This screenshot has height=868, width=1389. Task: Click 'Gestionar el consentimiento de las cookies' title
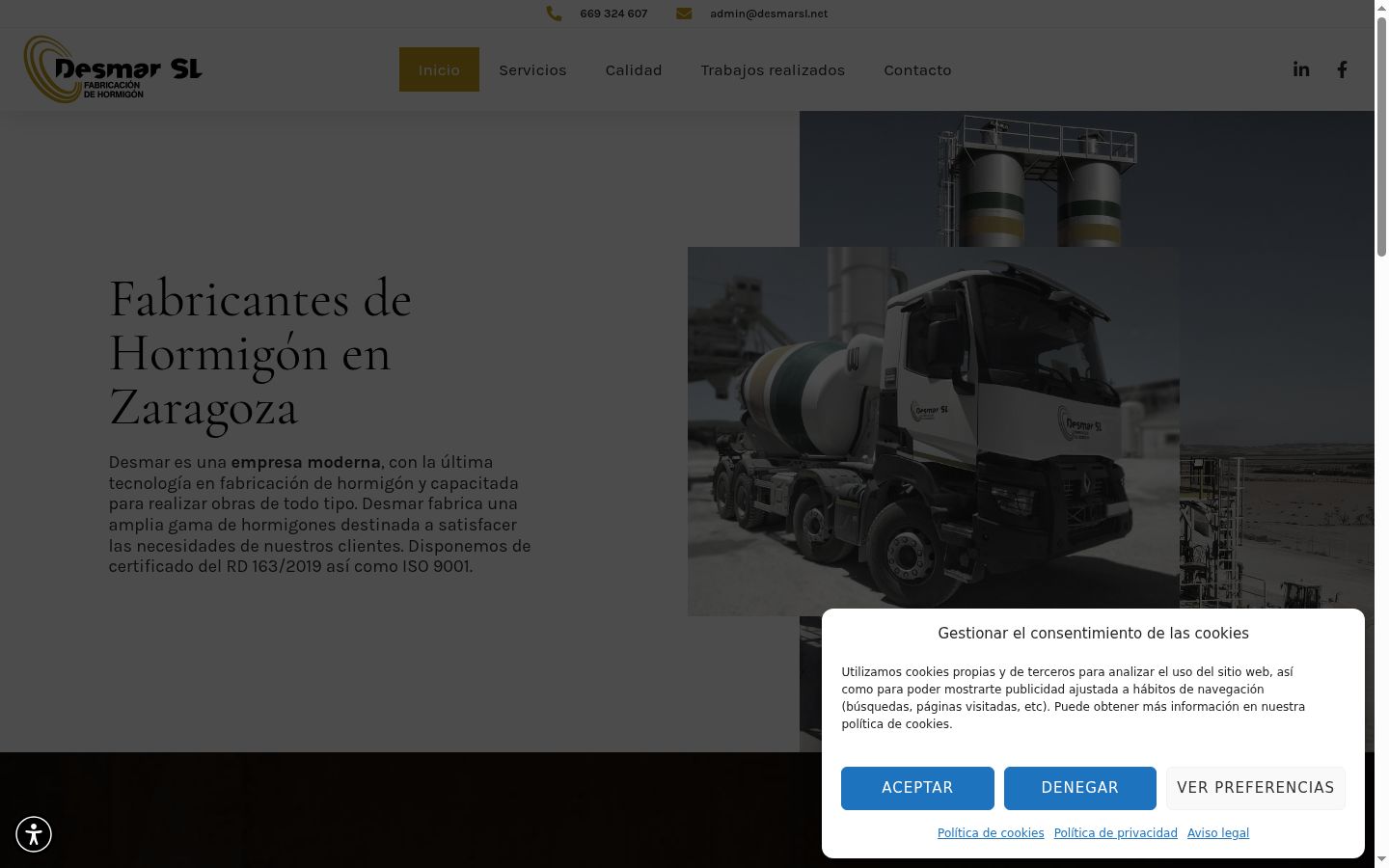[1093, 634]
